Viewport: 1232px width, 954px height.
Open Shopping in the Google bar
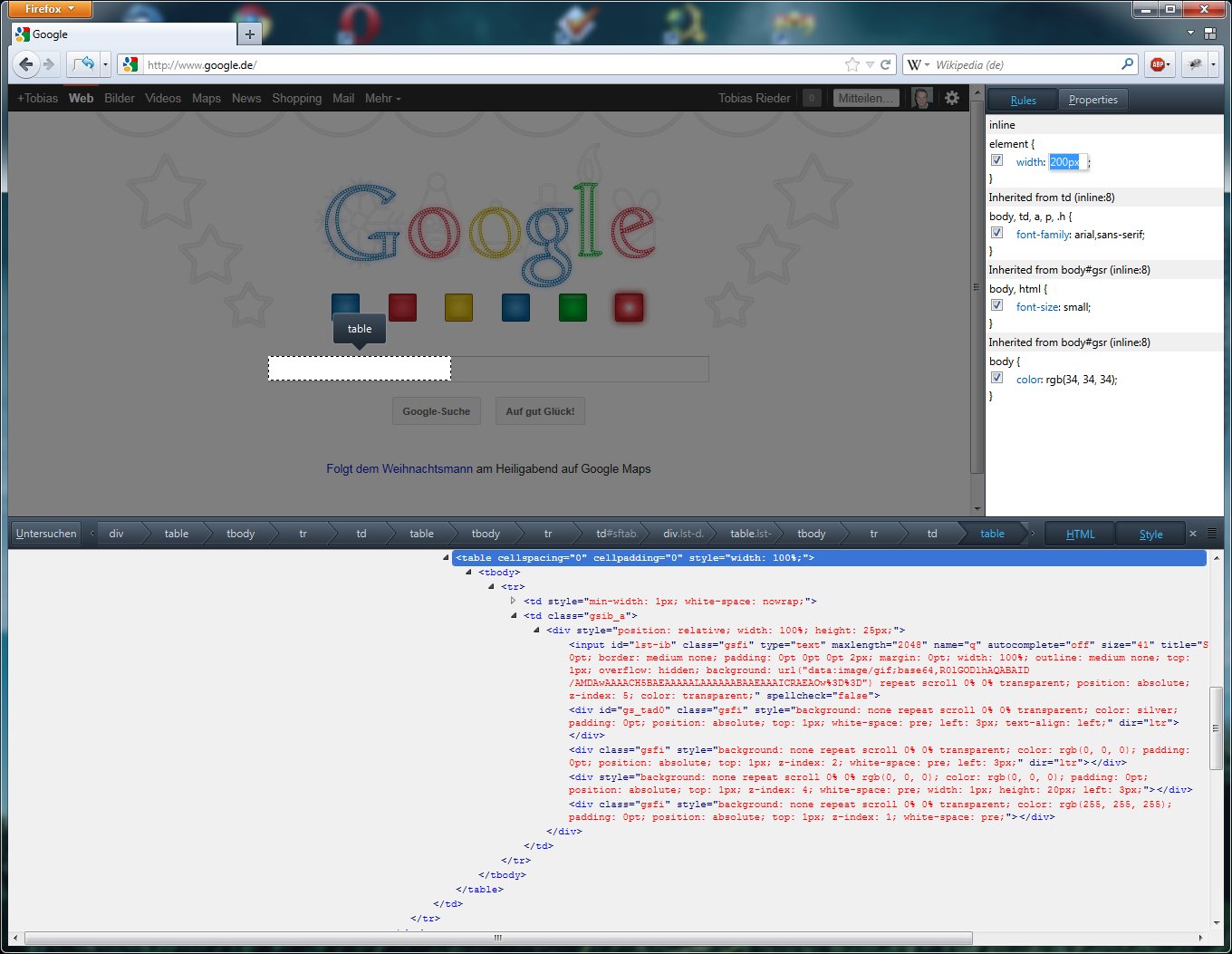[x=297, y=98]
